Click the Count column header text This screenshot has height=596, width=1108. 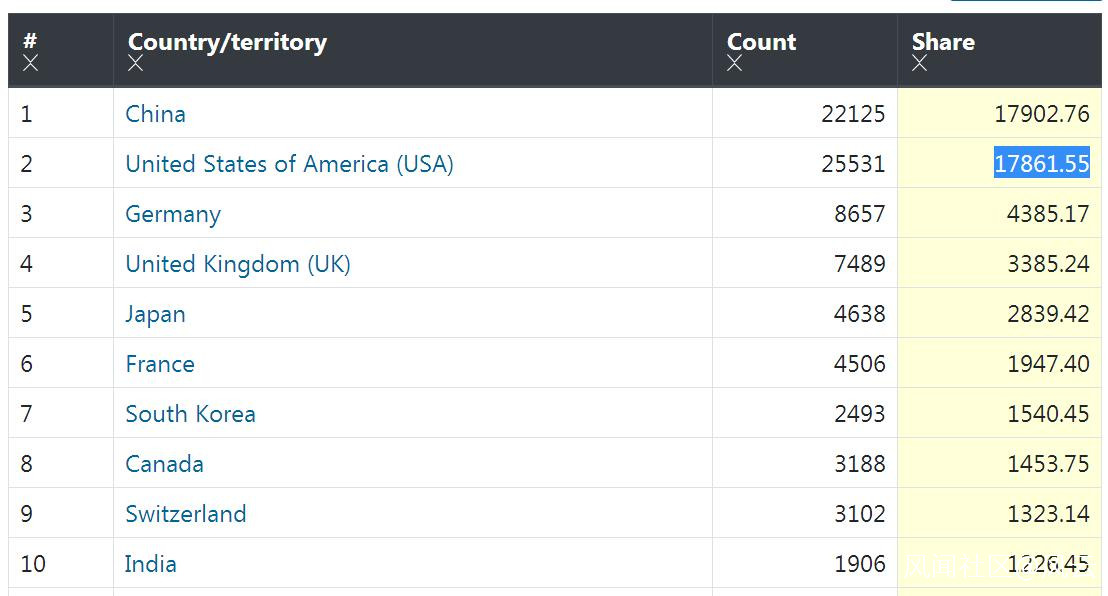[762, 42]
